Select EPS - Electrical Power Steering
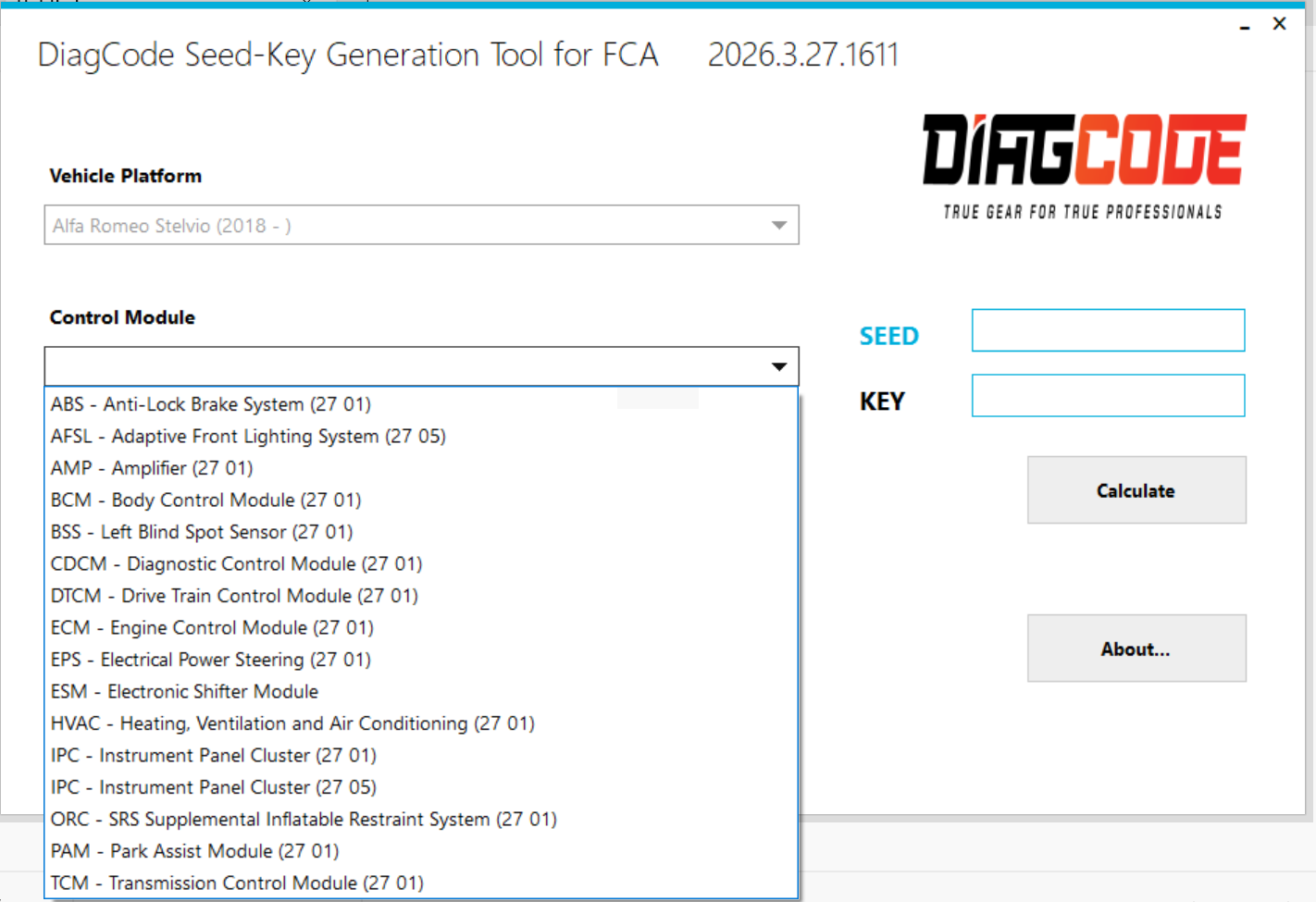 point(210,660)
